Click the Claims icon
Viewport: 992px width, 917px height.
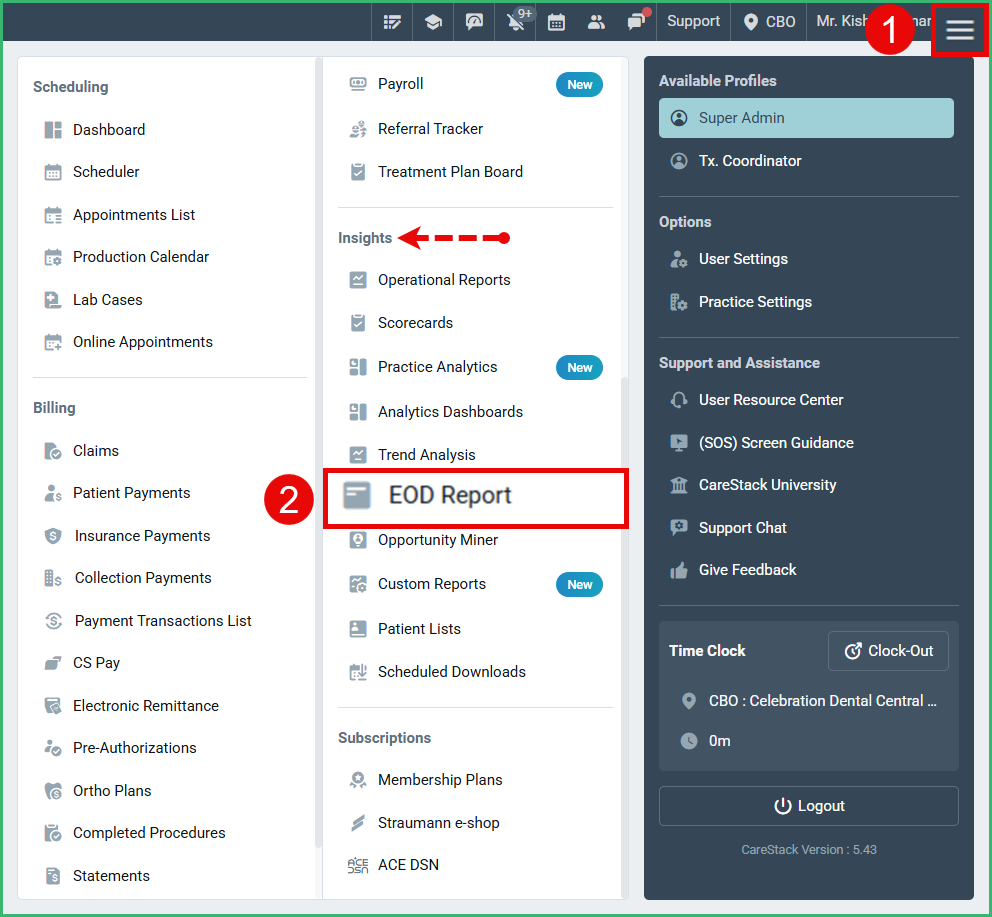point(53,451)
